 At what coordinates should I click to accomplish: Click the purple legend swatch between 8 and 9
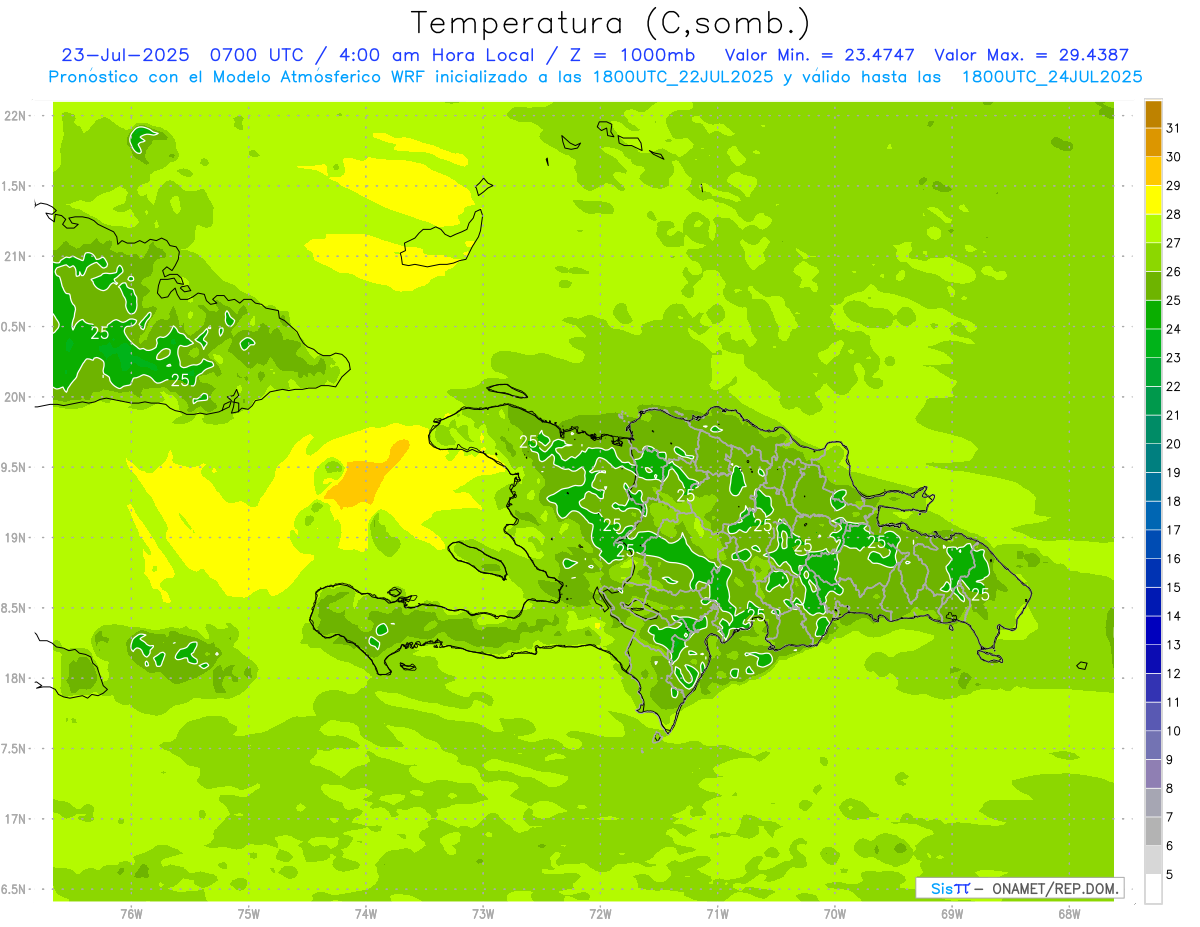[1153, 774]
